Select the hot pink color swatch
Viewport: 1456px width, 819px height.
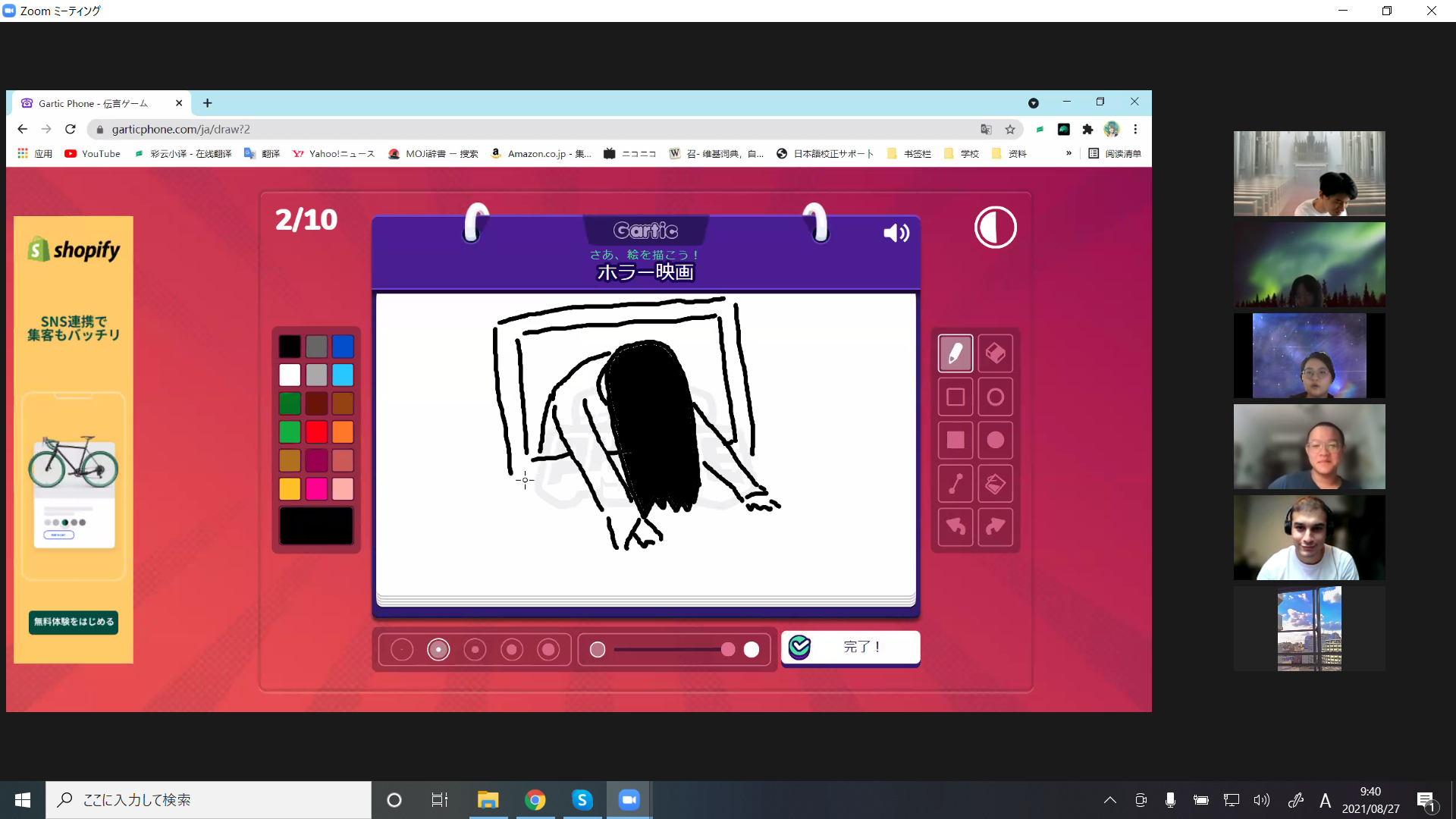(x=316, y=488)
